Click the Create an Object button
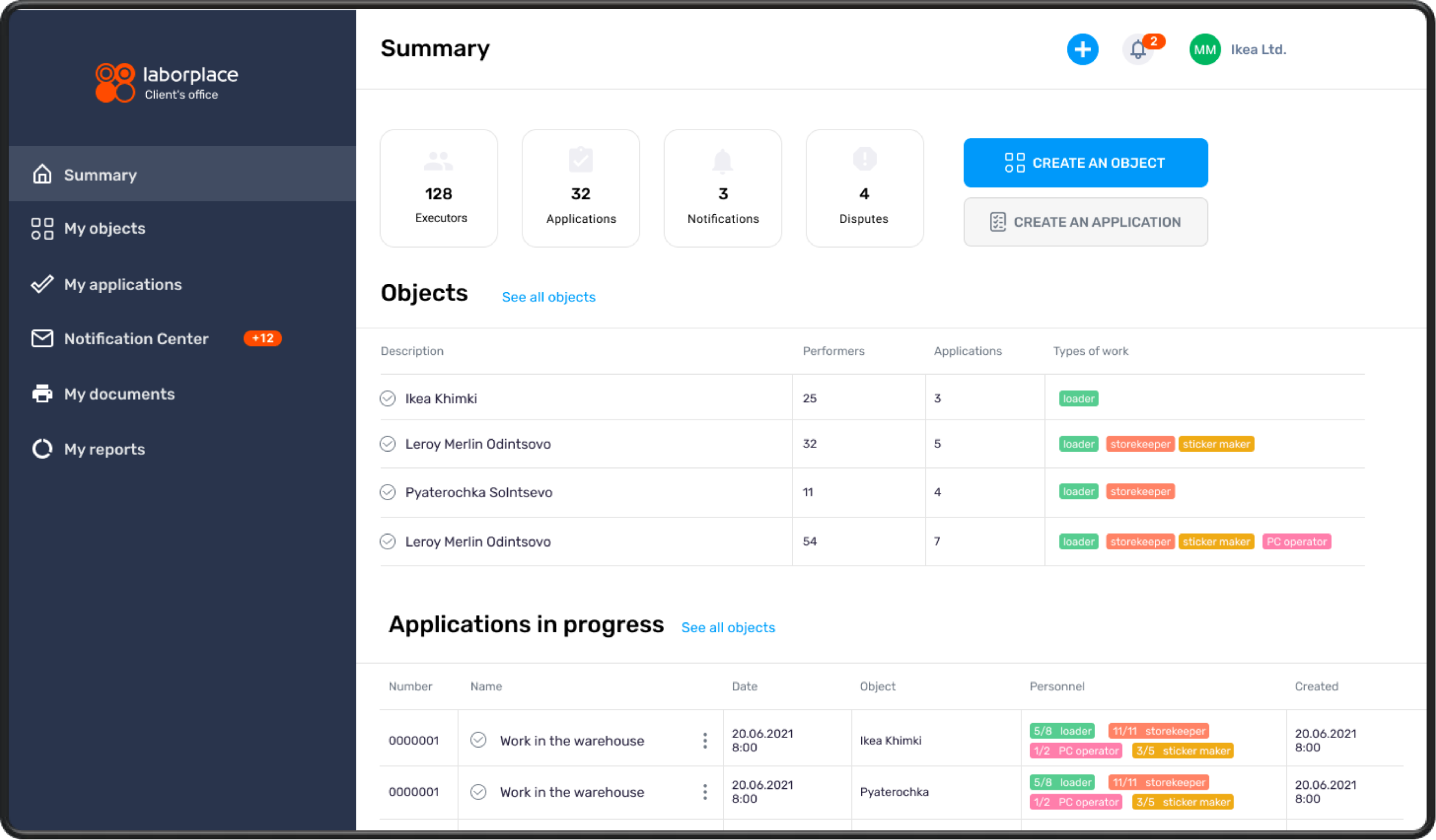Viewport: 1436px width, 840px height. click(x=1085, y=163)
